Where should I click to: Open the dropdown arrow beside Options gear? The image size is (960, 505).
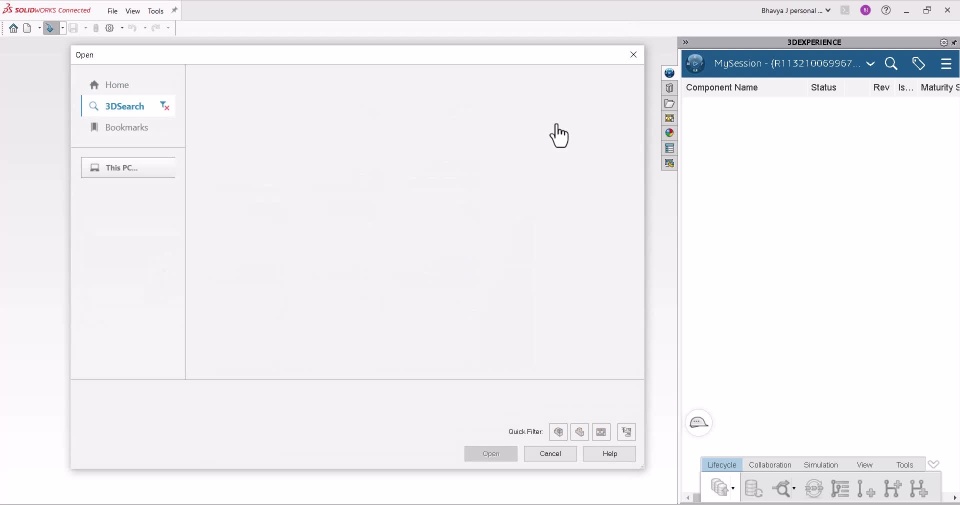122,28
